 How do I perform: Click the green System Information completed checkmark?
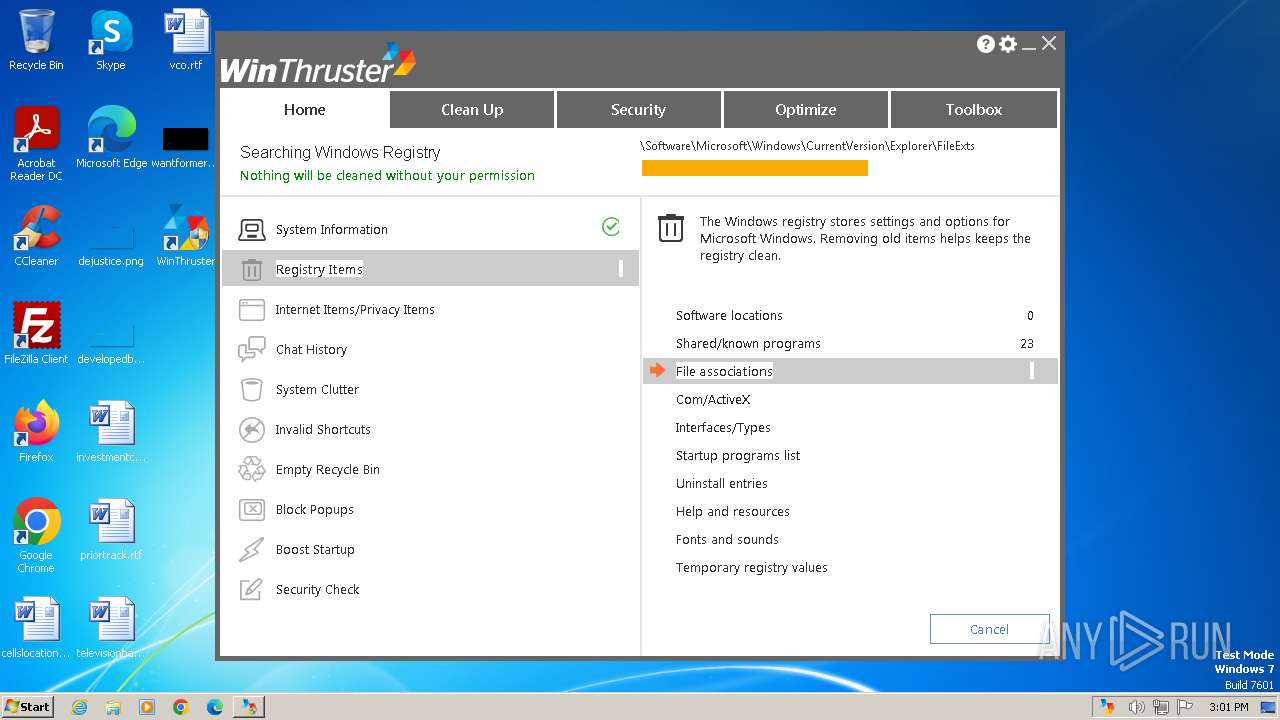click(611, 227)
